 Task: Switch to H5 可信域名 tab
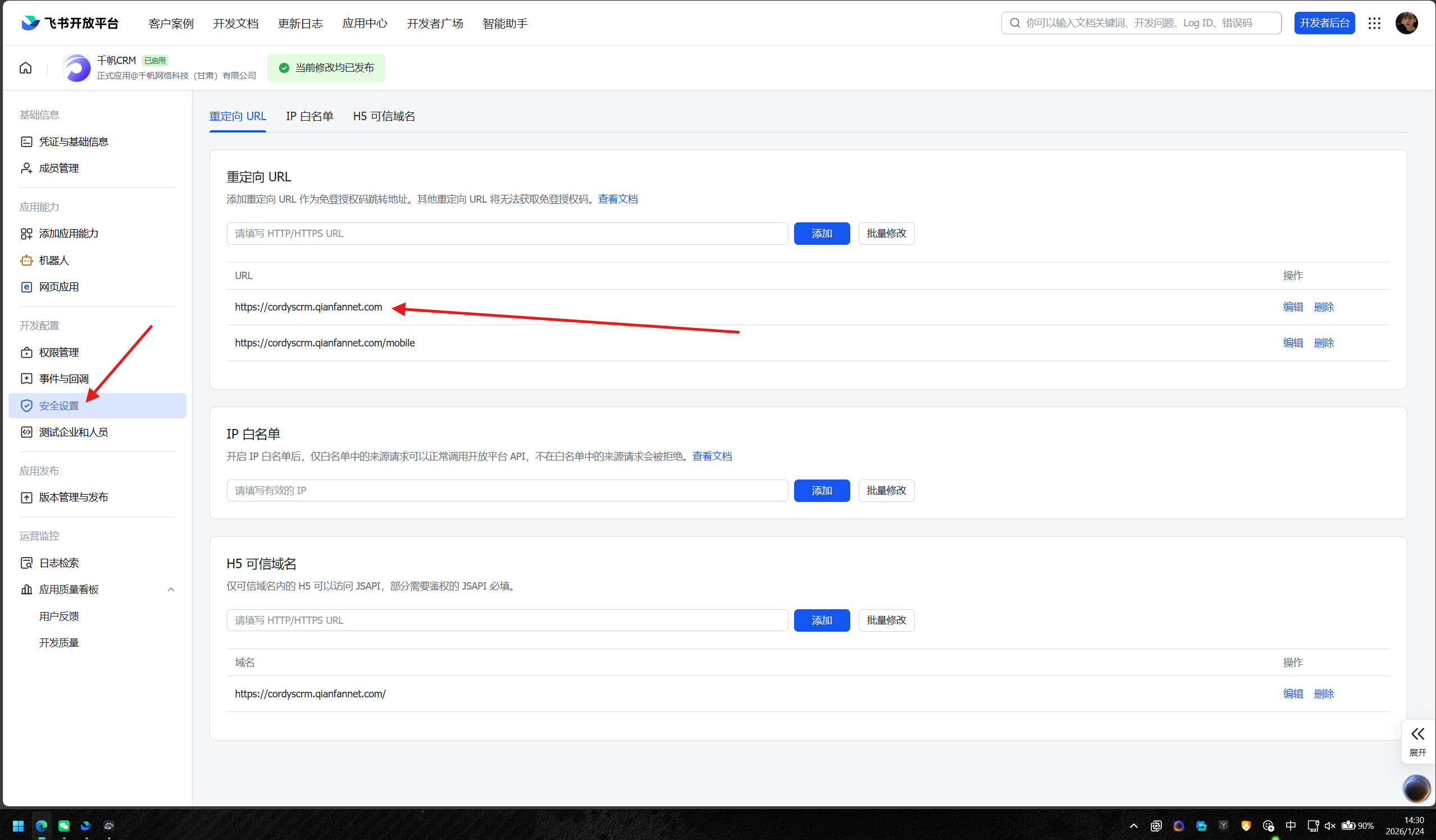pos(384,116)
